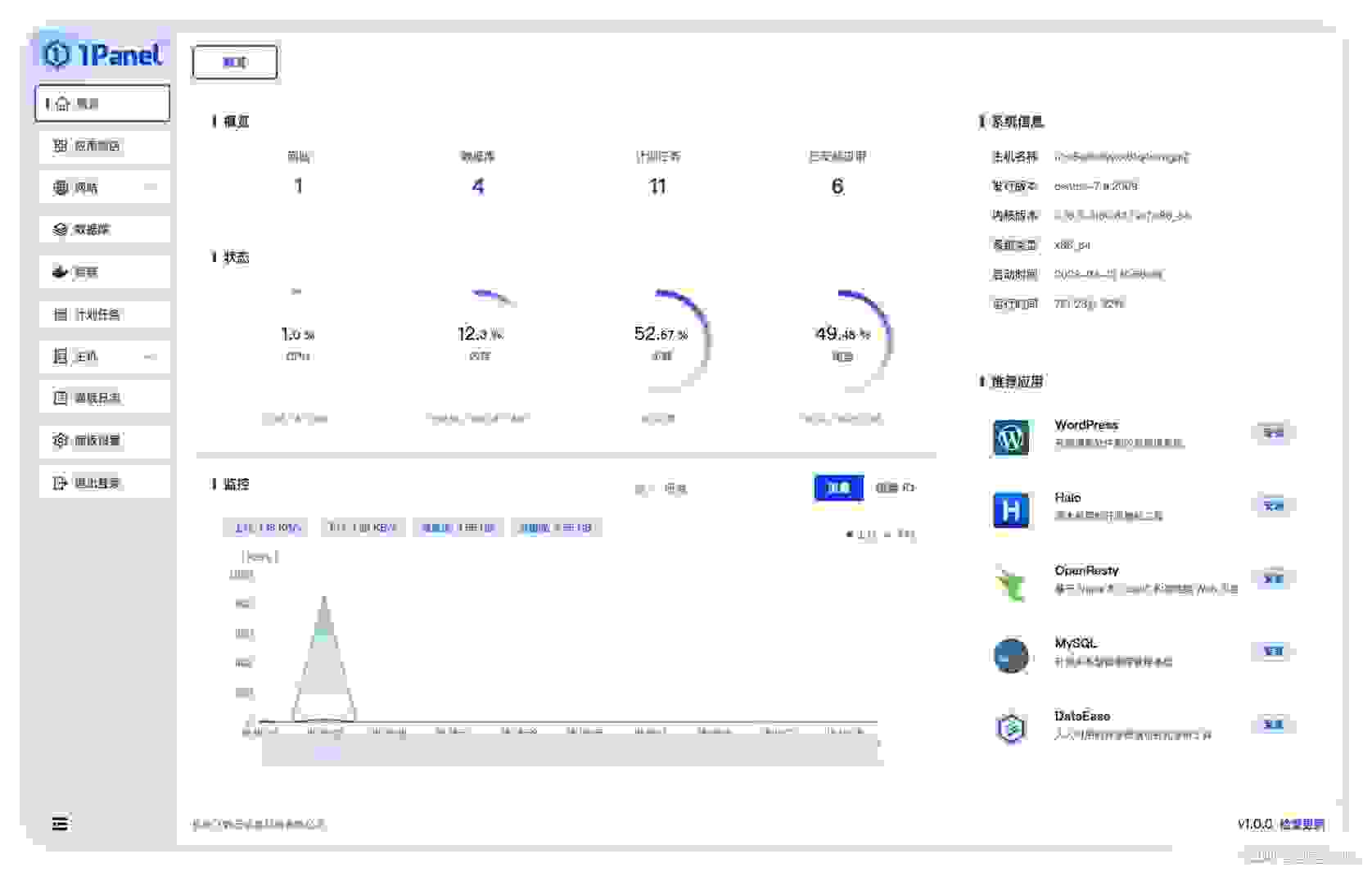Image resolution: width=1372 pixels, height=872 pixels.
Task: Click the download speed KB/s tag
Action: [363, 527]
